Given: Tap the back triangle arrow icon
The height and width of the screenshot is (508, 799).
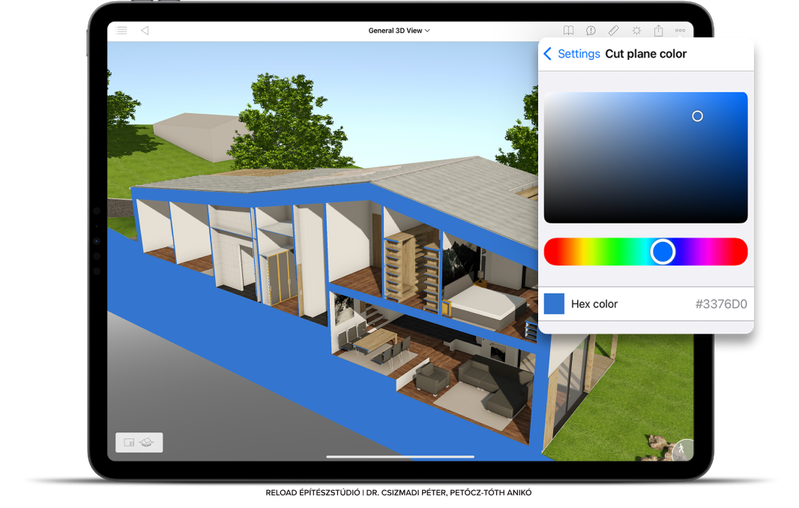Looking at the screenshot, I should click(145, 31).
